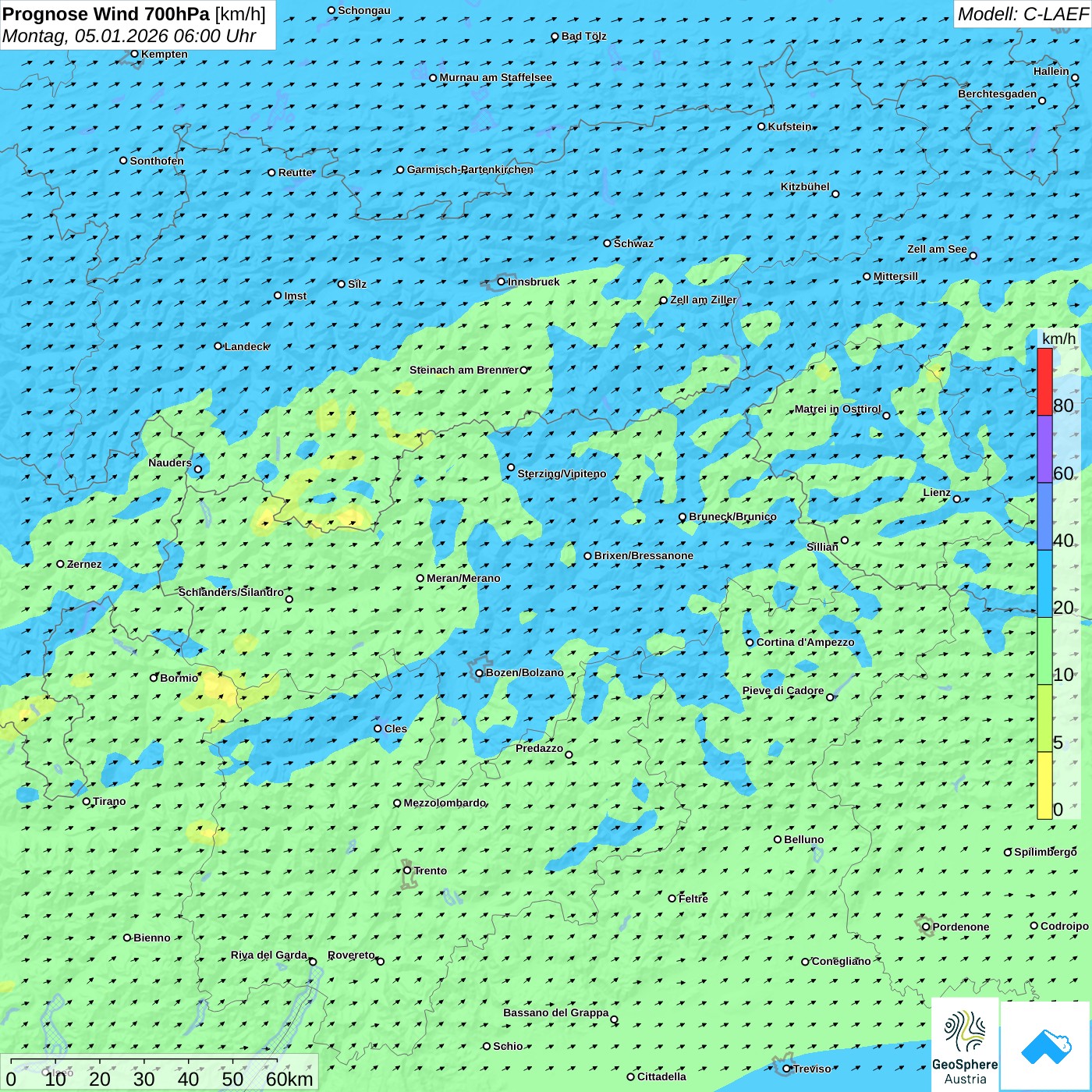This screenshot has height=1092, width=1092.
Task: Select the Bozen/Bolzano location marker
Action: pos(479,673)
